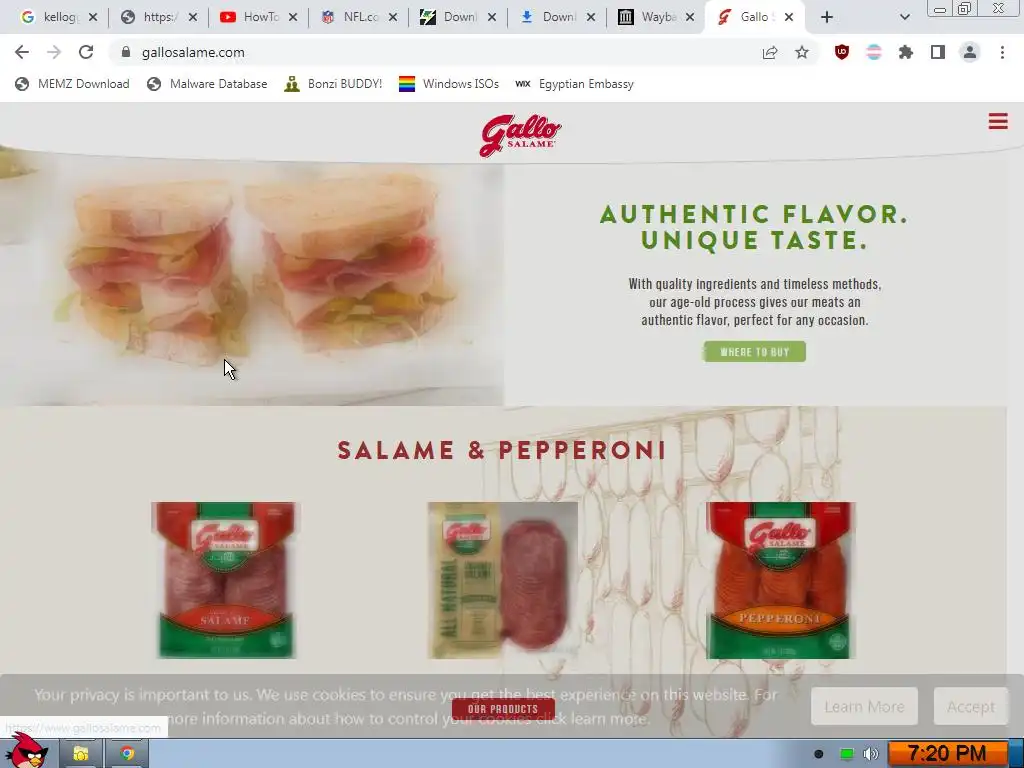Open the Extensions puzzle icon
Screen dimensions: 1024x768
[x=906, y=52]
